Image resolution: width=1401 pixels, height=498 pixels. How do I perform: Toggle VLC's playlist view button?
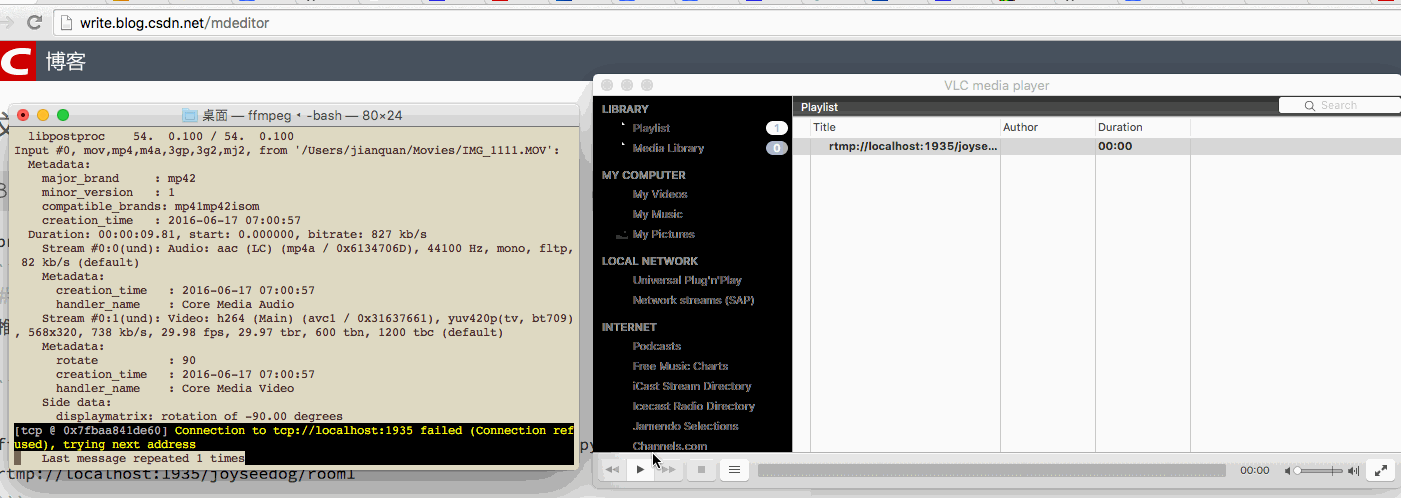click(x=733, y=469)
